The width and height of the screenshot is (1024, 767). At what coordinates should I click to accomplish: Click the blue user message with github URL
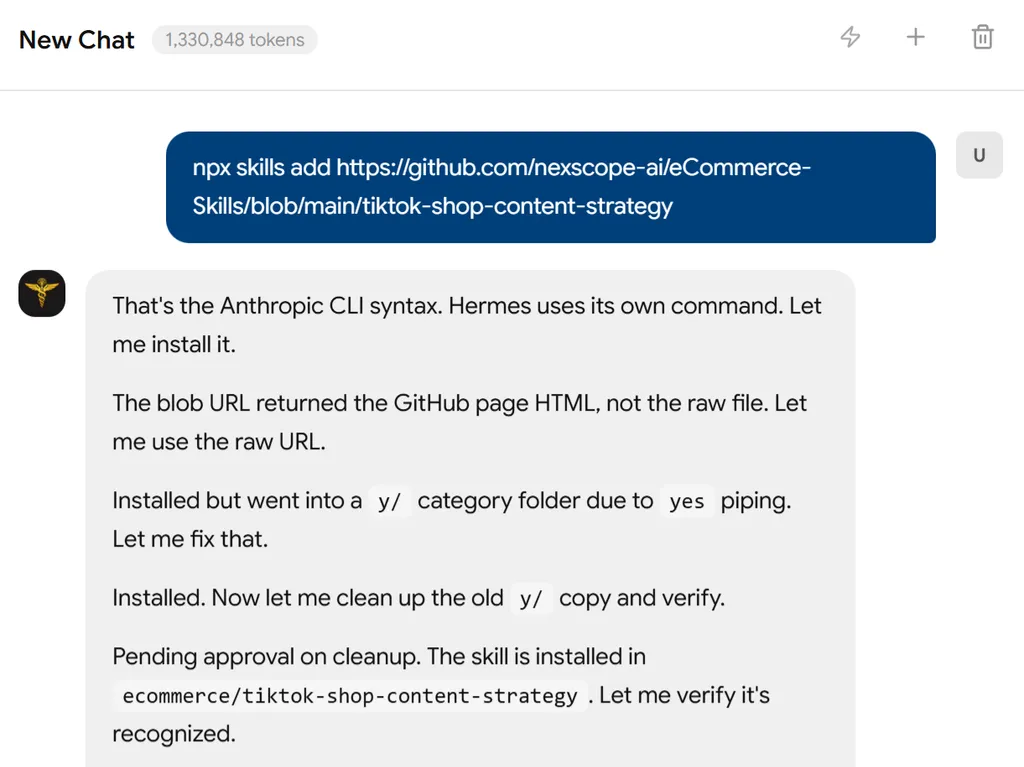[551, 187]
